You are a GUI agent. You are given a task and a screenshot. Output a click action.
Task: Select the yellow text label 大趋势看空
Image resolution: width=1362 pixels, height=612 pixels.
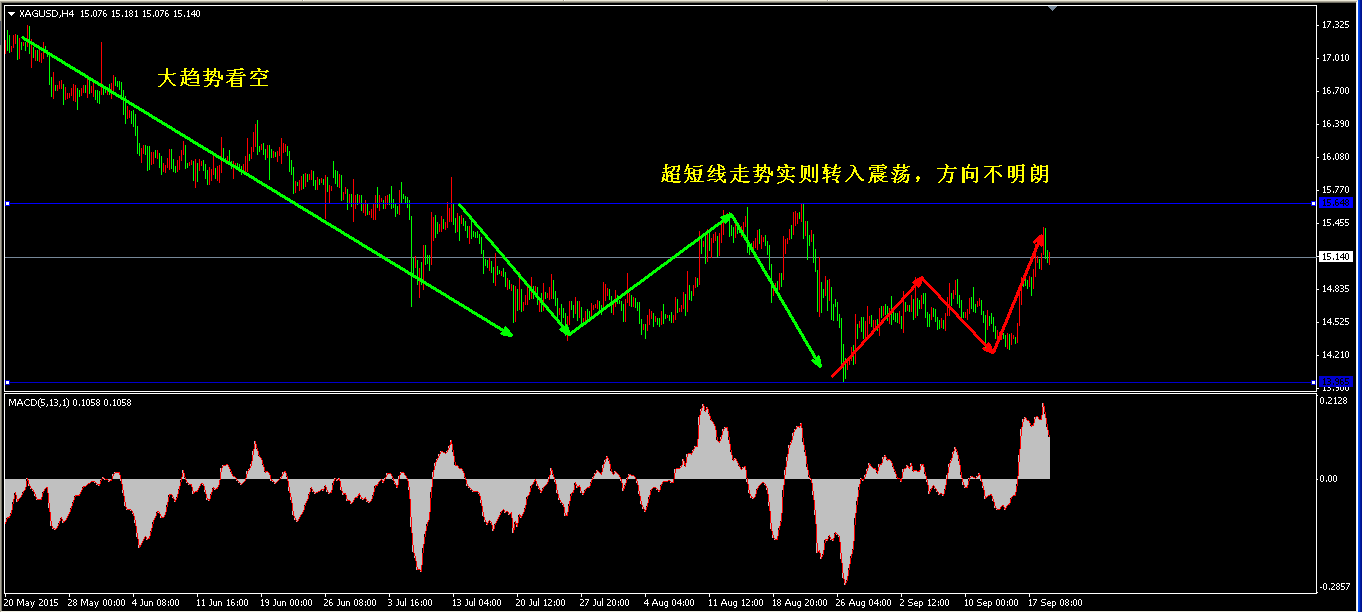[213, 78]
